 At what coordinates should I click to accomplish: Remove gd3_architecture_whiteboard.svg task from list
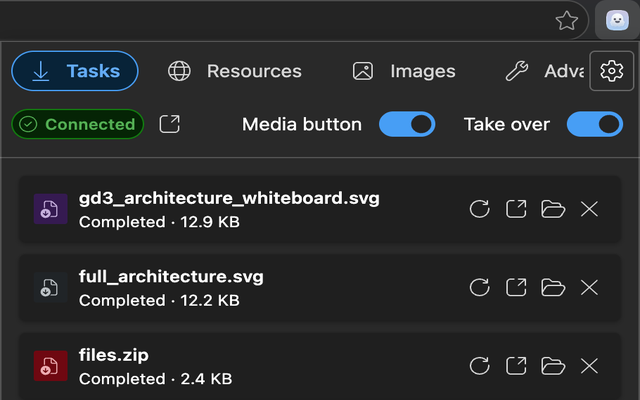[x=589, y=209]
